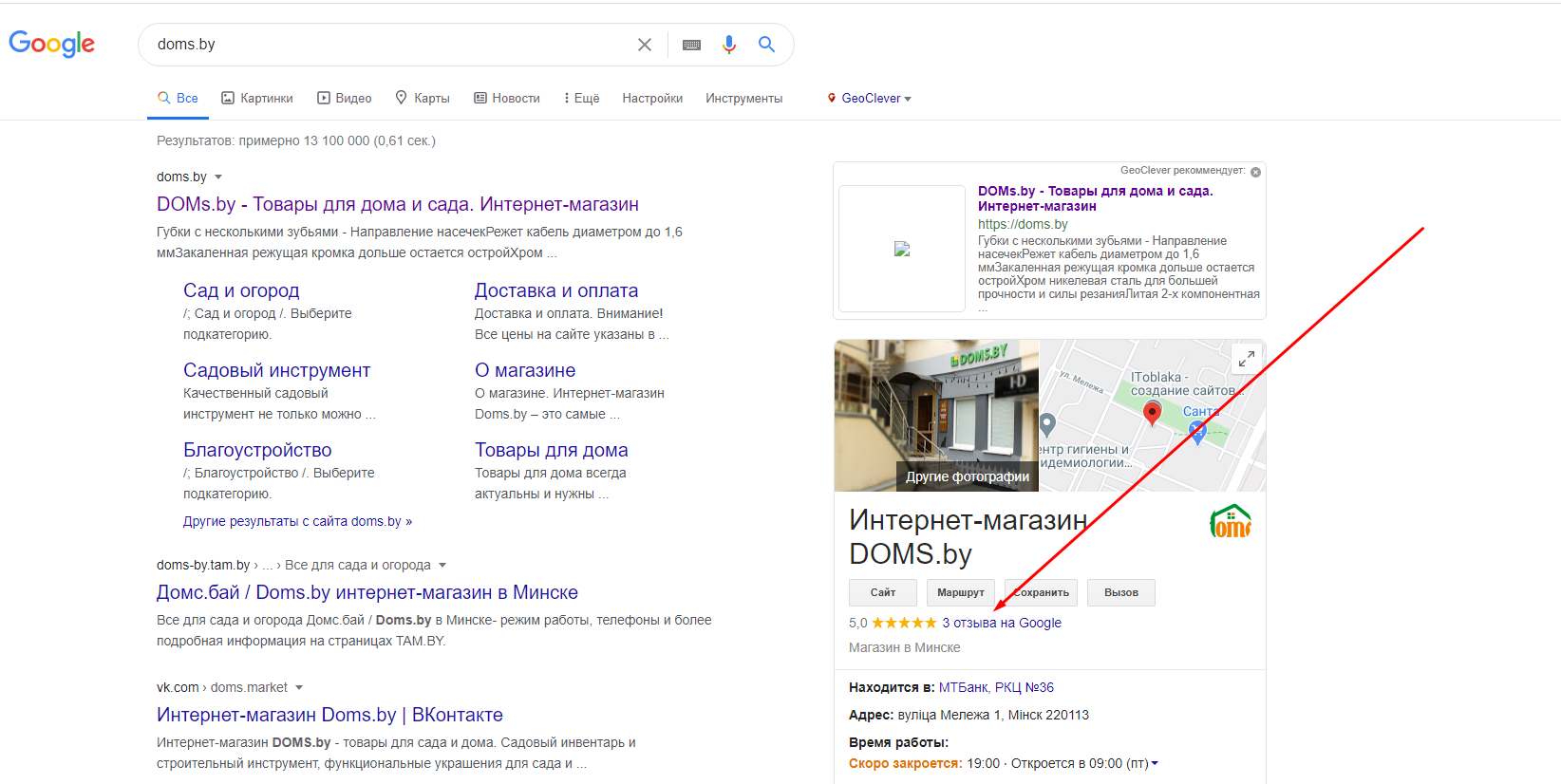Image resolution: width=1561 pixels, height=784 pixels.
Task: Open the Домс.бай интернет-магазин в Минске result
Action: coord(367,592)
